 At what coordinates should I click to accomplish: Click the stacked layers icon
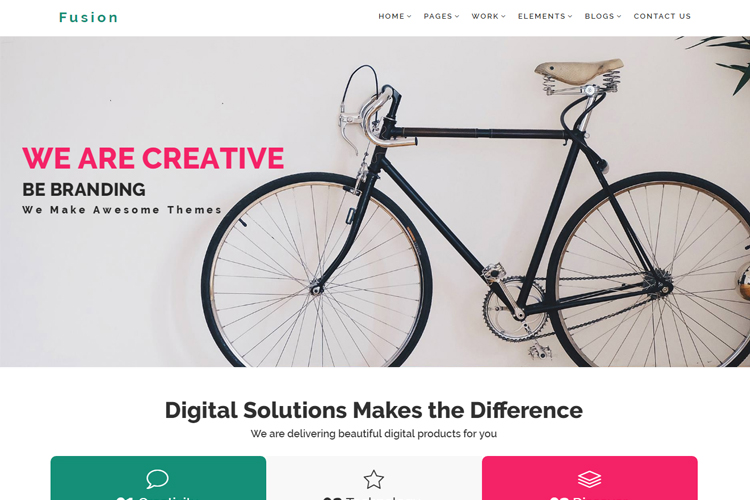[x=589, y=479]
